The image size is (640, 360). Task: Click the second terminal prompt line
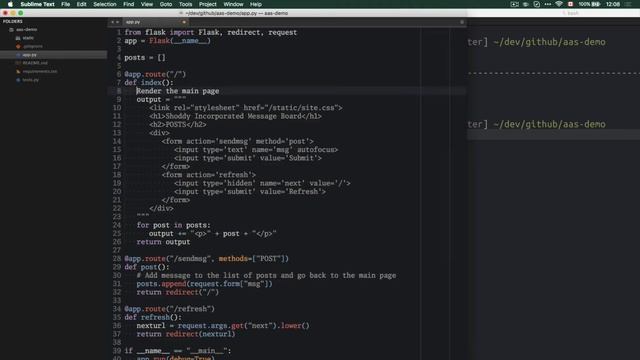tap(536, 124)
